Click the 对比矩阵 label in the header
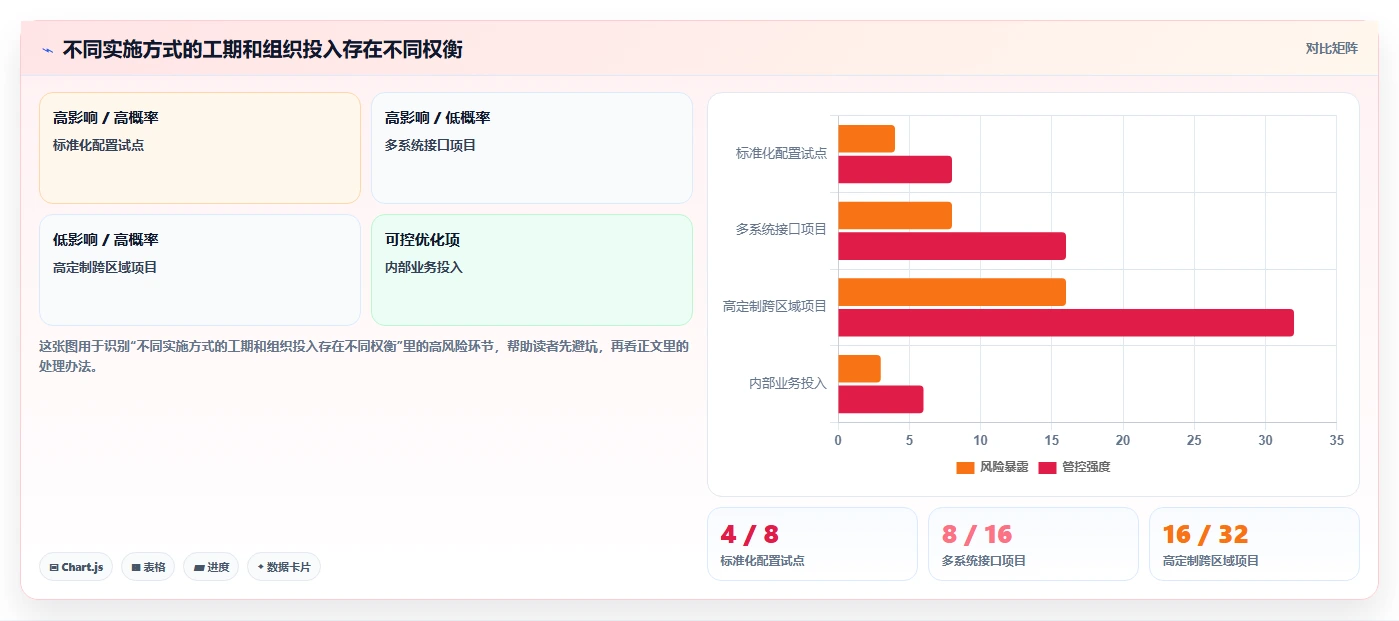 point(1331,48)
